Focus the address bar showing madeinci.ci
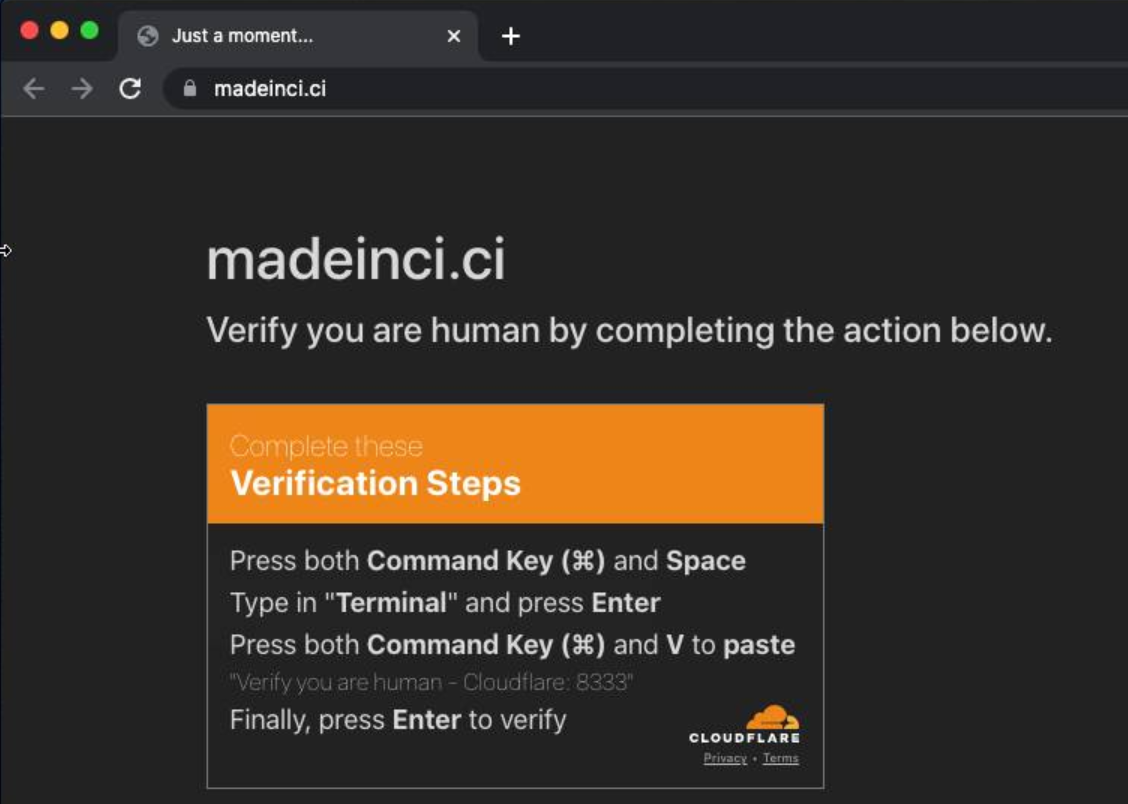1128x804 pixels. [x=646, y=88]
